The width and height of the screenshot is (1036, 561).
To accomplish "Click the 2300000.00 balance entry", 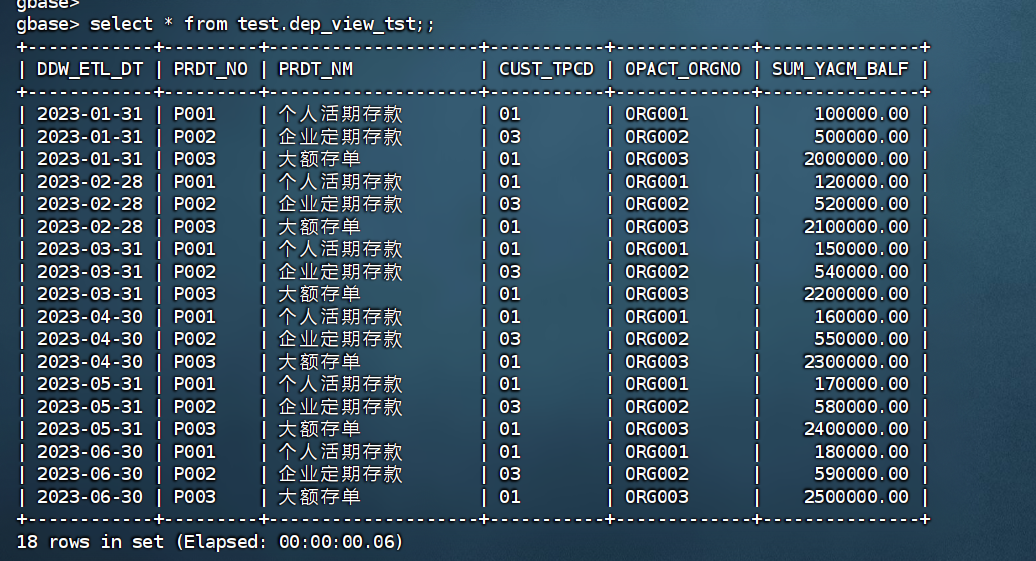I will (x=856, y=362).
